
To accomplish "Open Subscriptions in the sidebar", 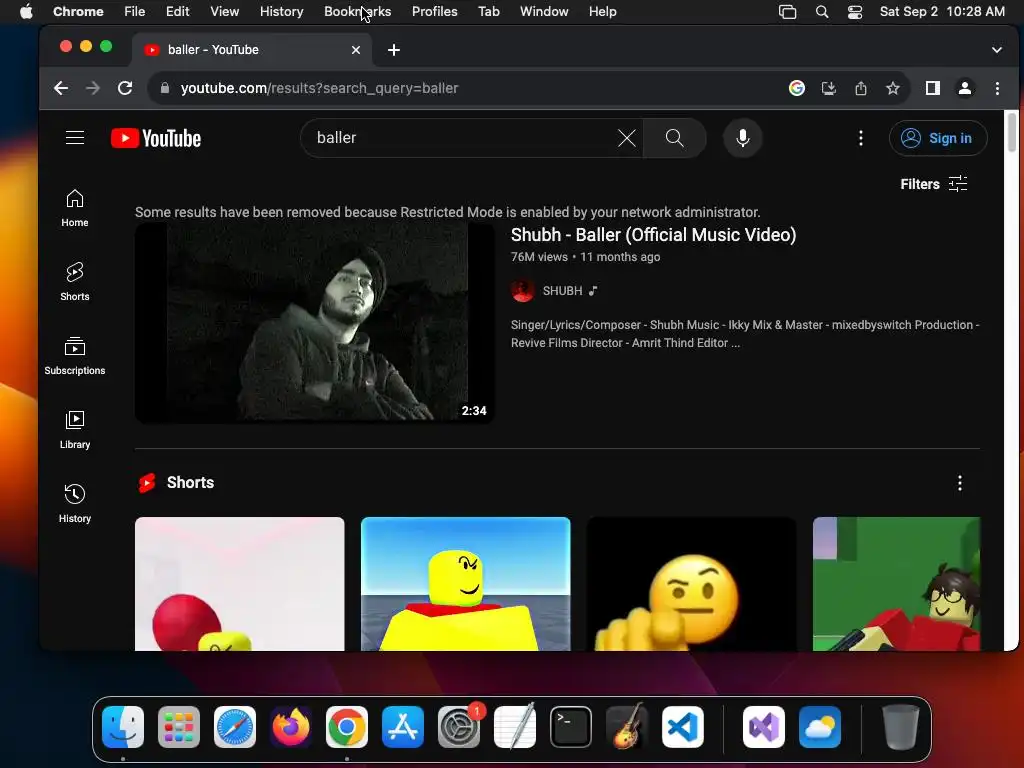I will 74,356.
